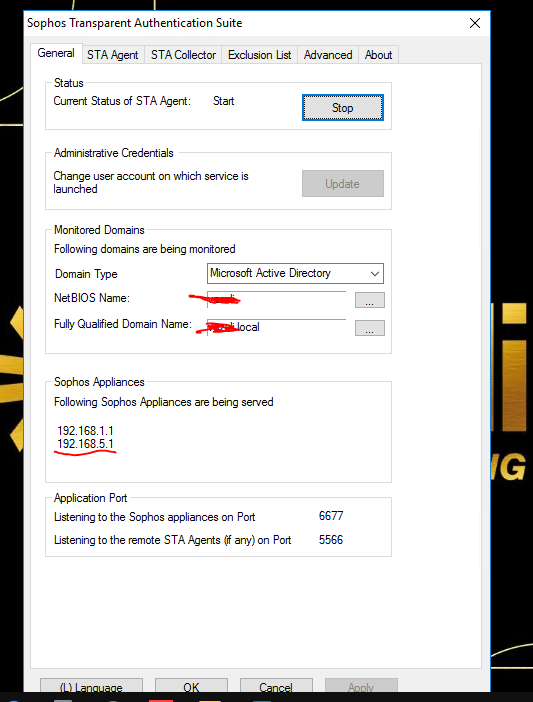
Task: Select appliance 192.168.5.1 in the list
Action: tap(85, 444)
